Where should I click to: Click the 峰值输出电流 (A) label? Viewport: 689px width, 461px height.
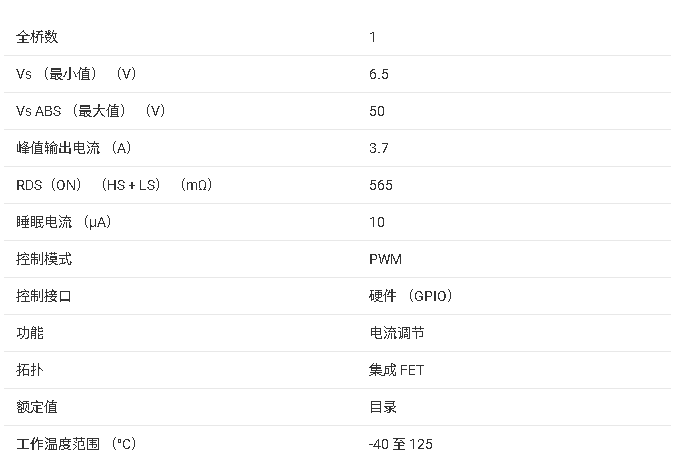coord(74,148)
